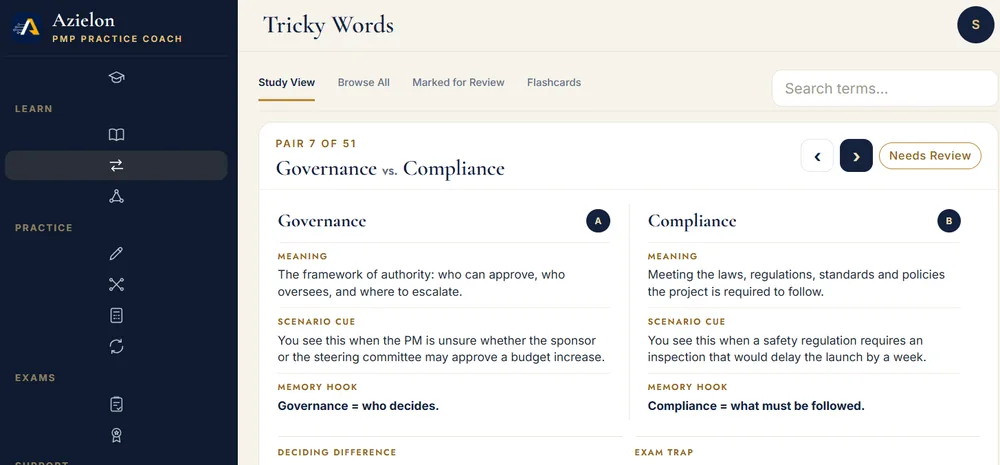Open the open-book icon under Learn
The height and width of the screenshot is (465, 1000).
pyautogui.click(x=116, y=135)
